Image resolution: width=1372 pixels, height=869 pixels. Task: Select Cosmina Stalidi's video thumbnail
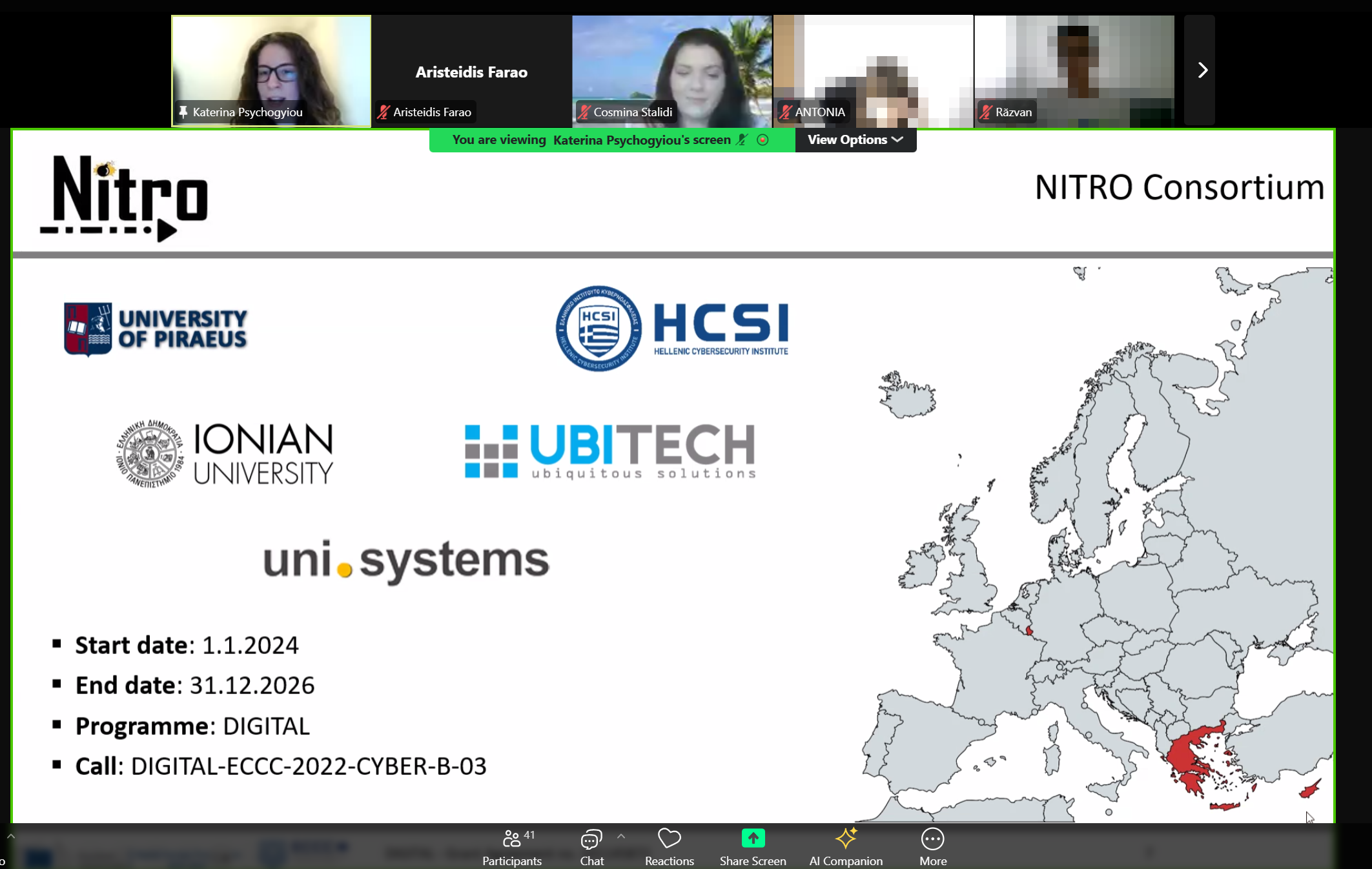(672, 70)
